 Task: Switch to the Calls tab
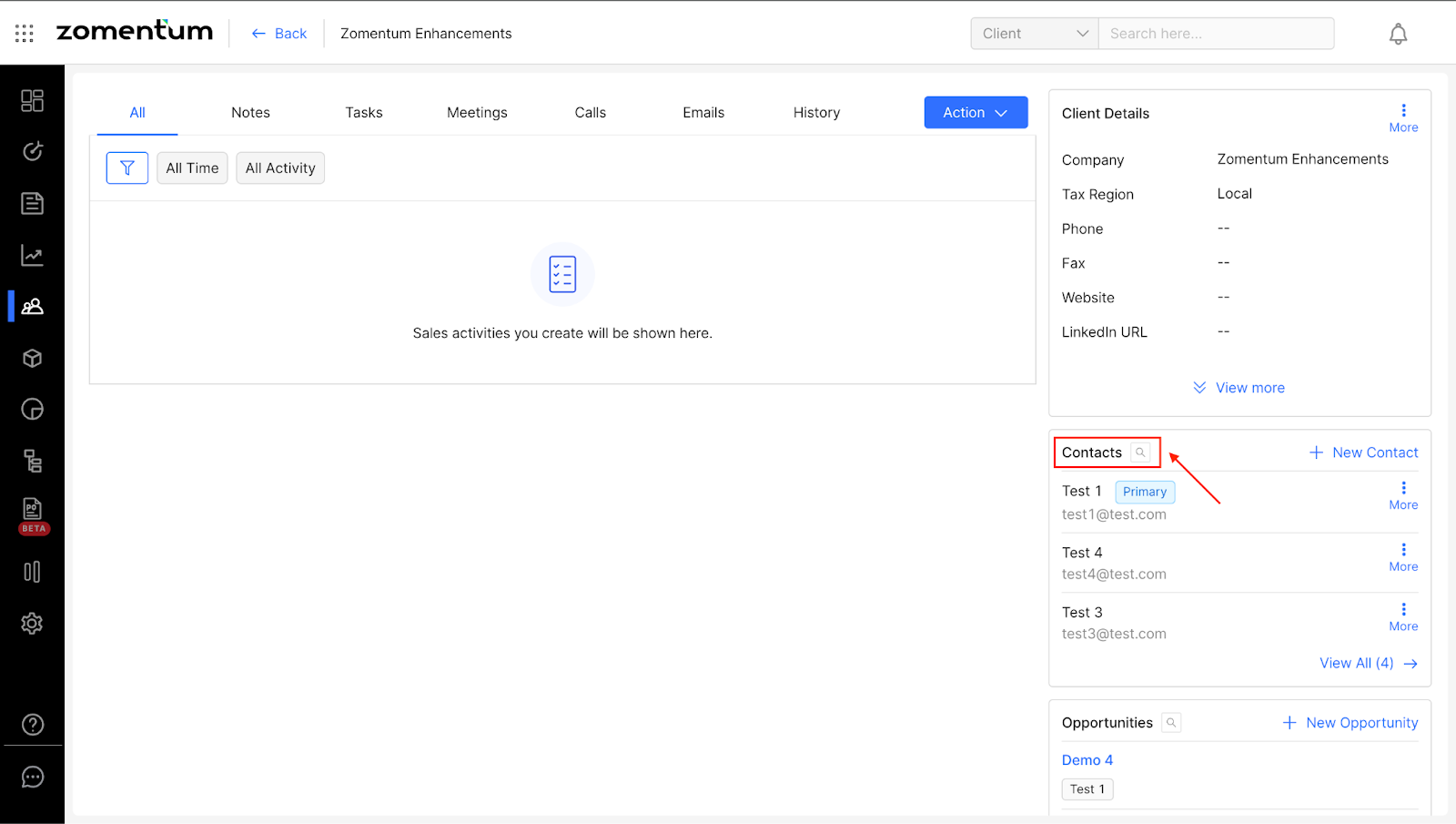591,113
